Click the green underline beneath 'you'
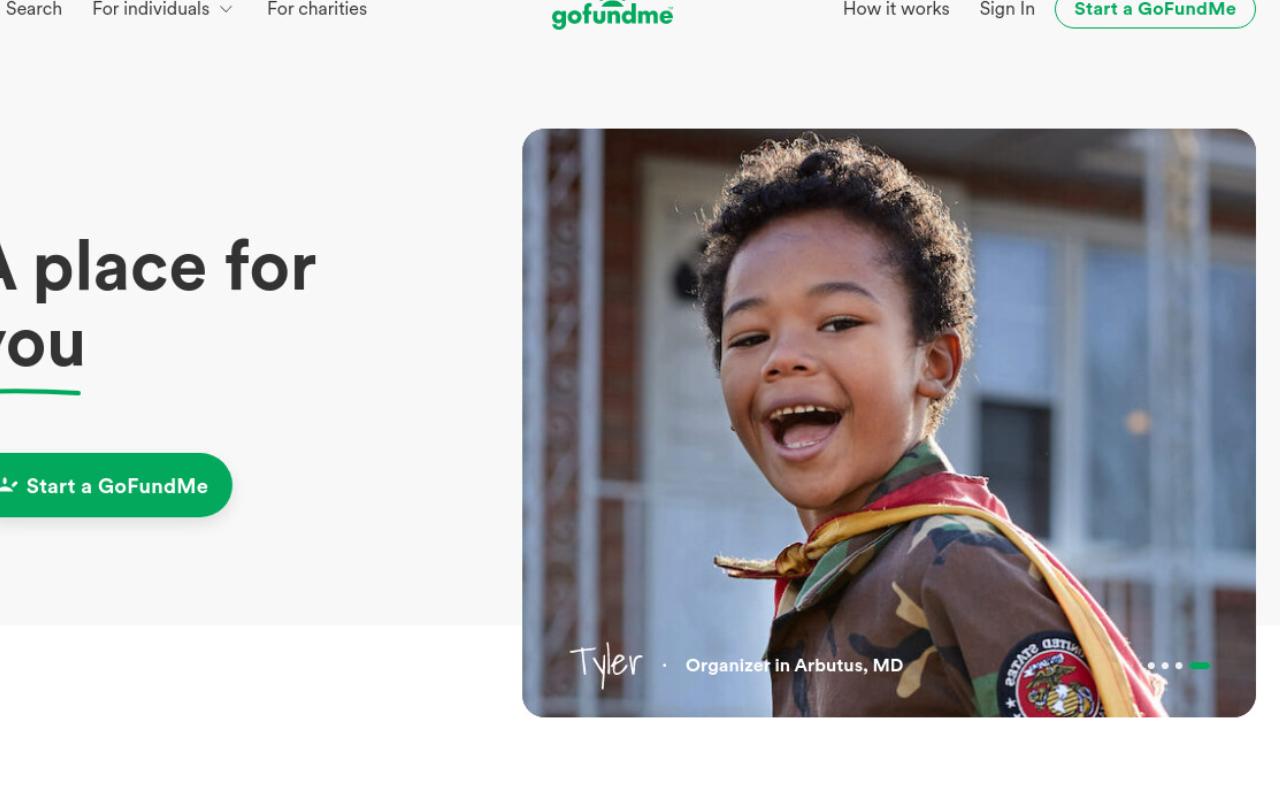 [x=40, y=392]
